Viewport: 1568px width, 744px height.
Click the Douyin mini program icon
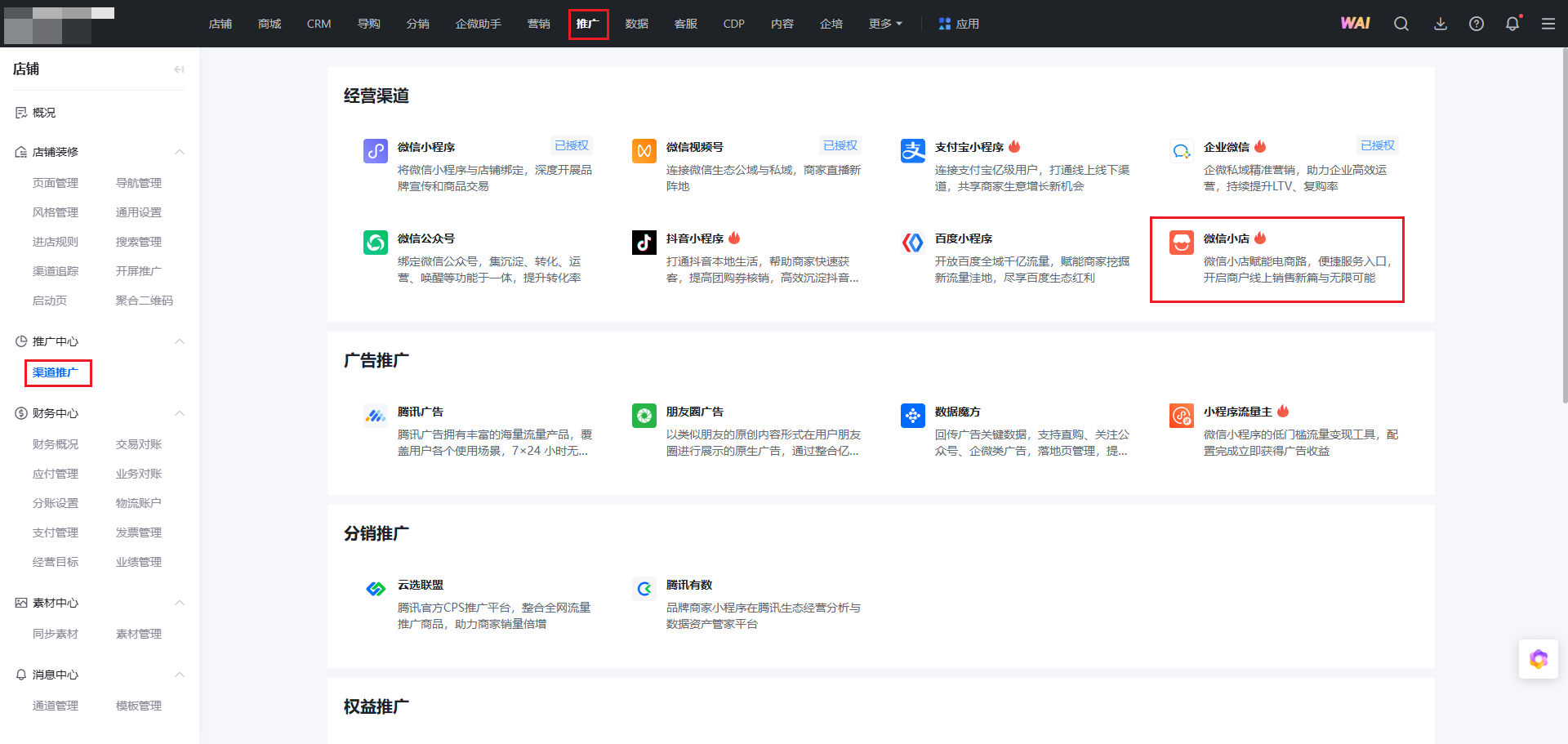tap(644, 243)
